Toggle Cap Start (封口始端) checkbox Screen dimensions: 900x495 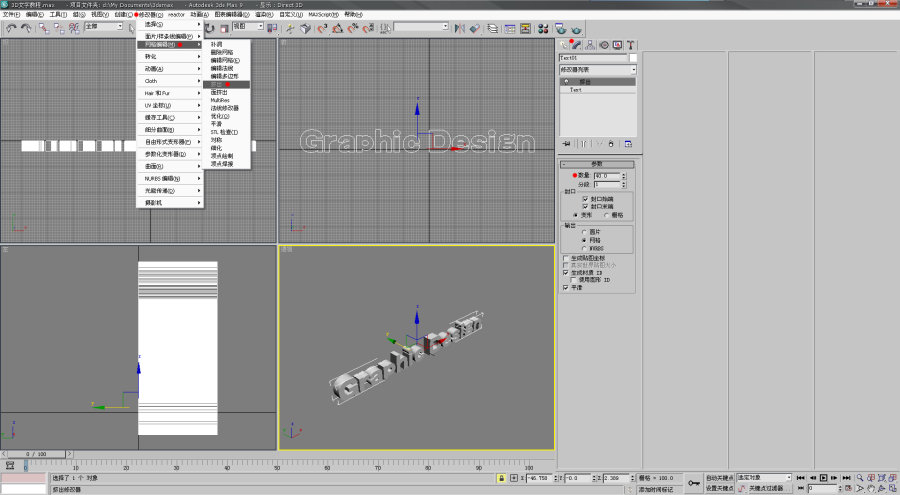pyautogui.click(x=585, y=199)
